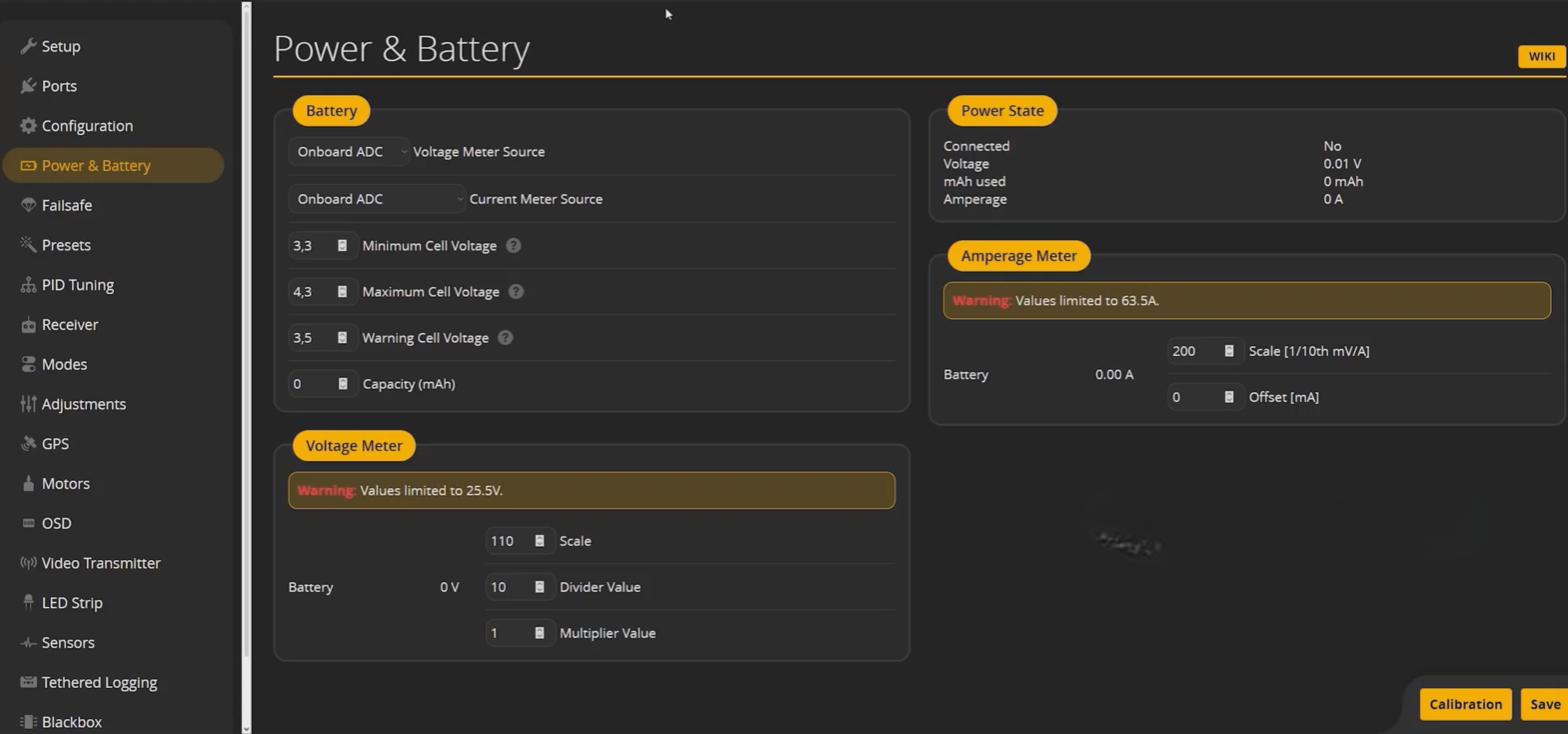Go to the Motors tab
The image size is (1568, 734).
tap(65, 484)
